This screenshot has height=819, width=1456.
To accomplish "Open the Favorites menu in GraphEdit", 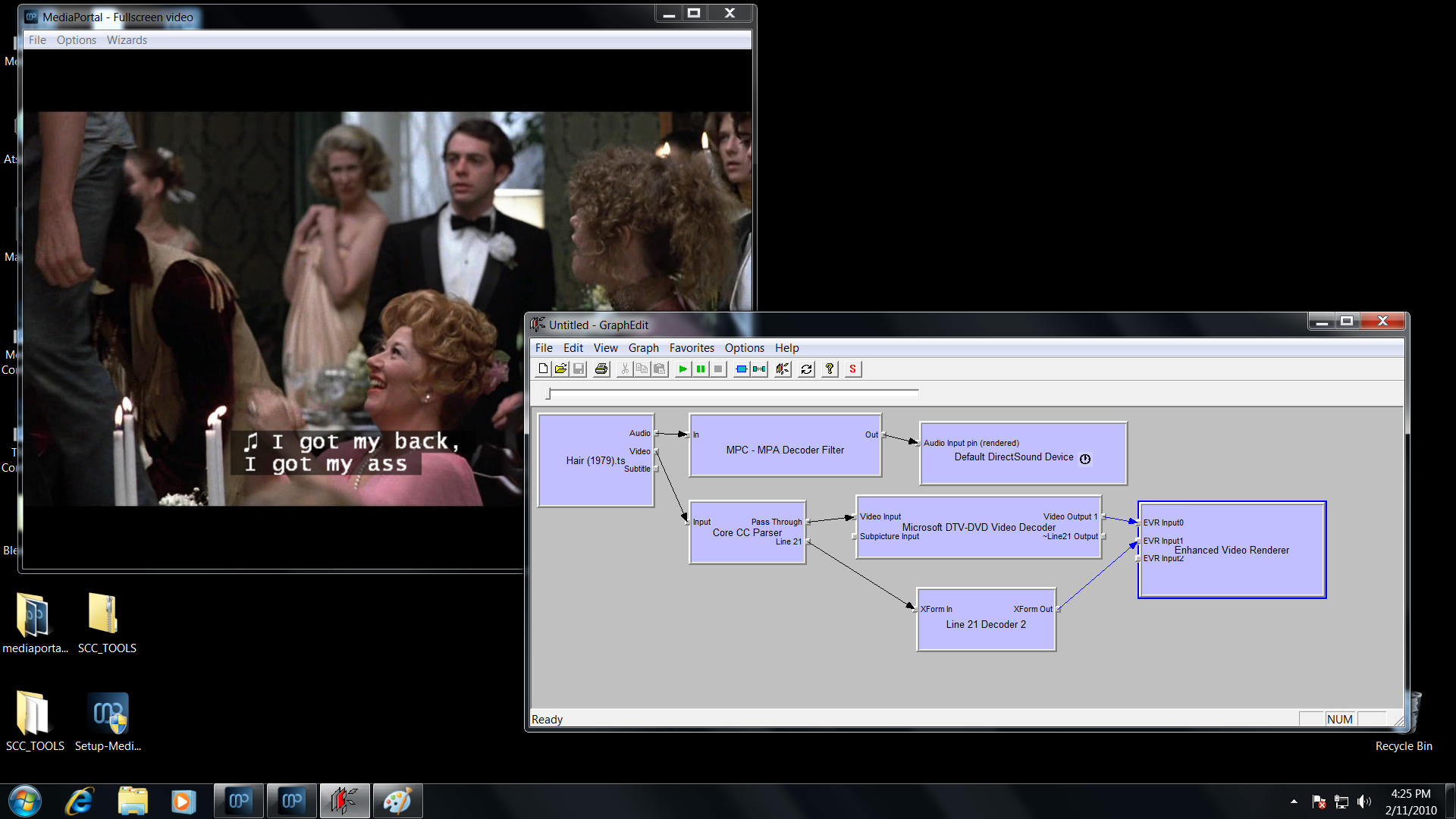I will 691,348.
